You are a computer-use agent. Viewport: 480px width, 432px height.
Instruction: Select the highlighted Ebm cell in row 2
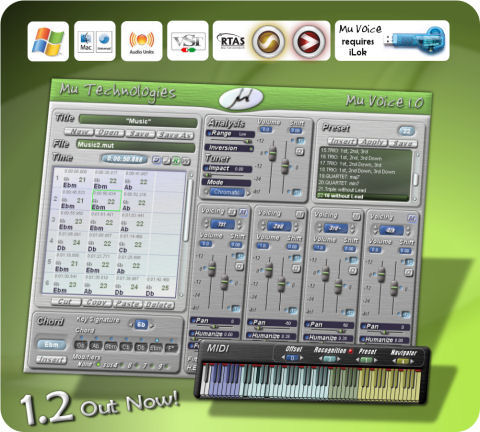pos(106,201)
